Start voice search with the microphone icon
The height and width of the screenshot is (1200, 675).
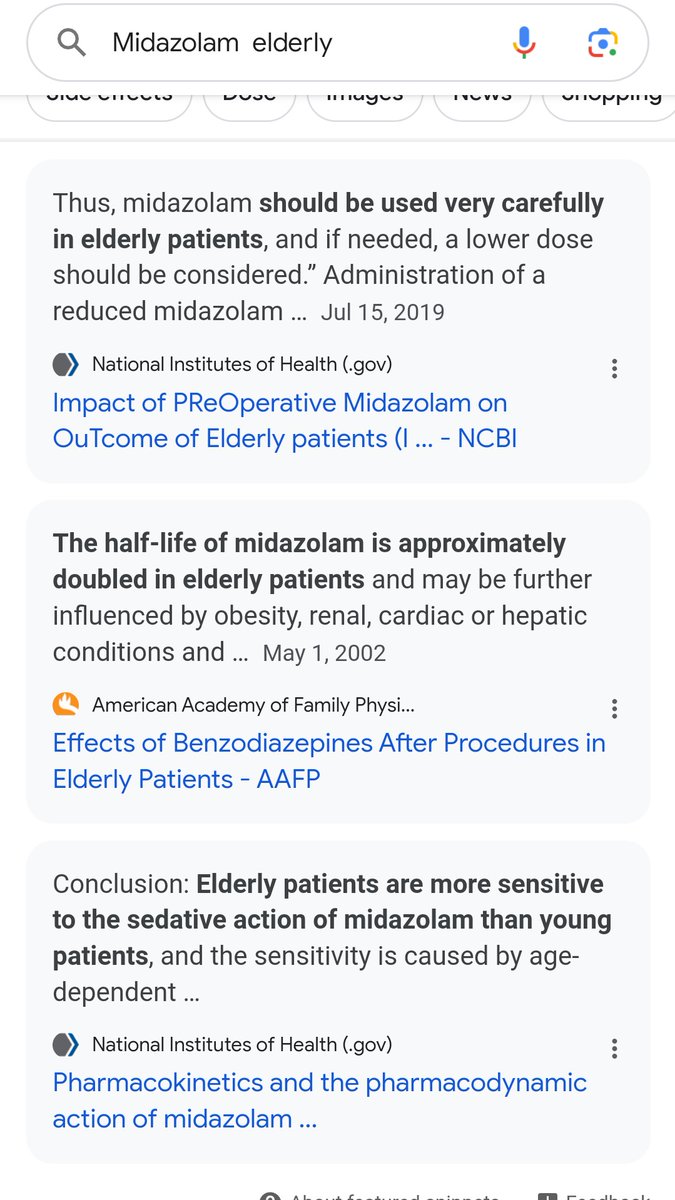(524, 43)
